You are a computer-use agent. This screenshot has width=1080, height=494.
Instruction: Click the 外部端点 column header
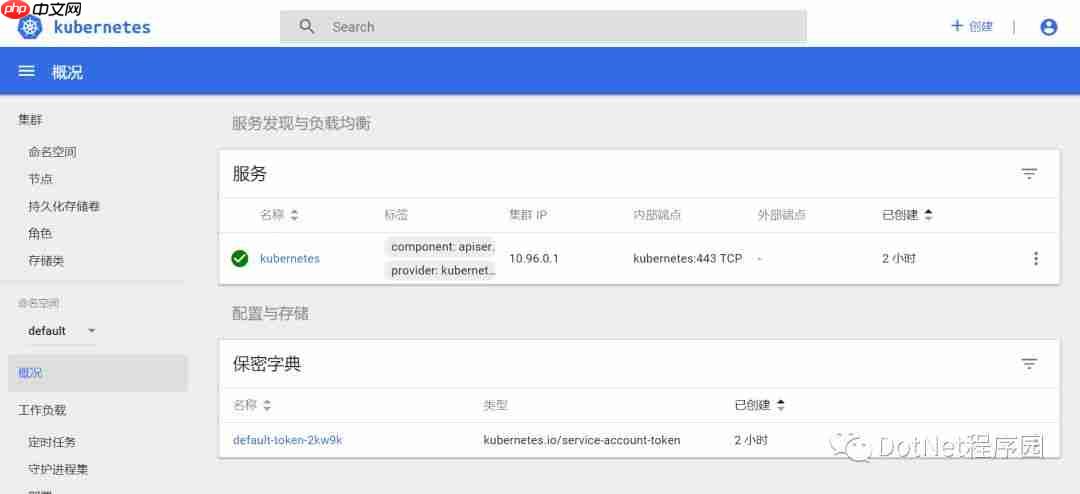coord(782,215)
